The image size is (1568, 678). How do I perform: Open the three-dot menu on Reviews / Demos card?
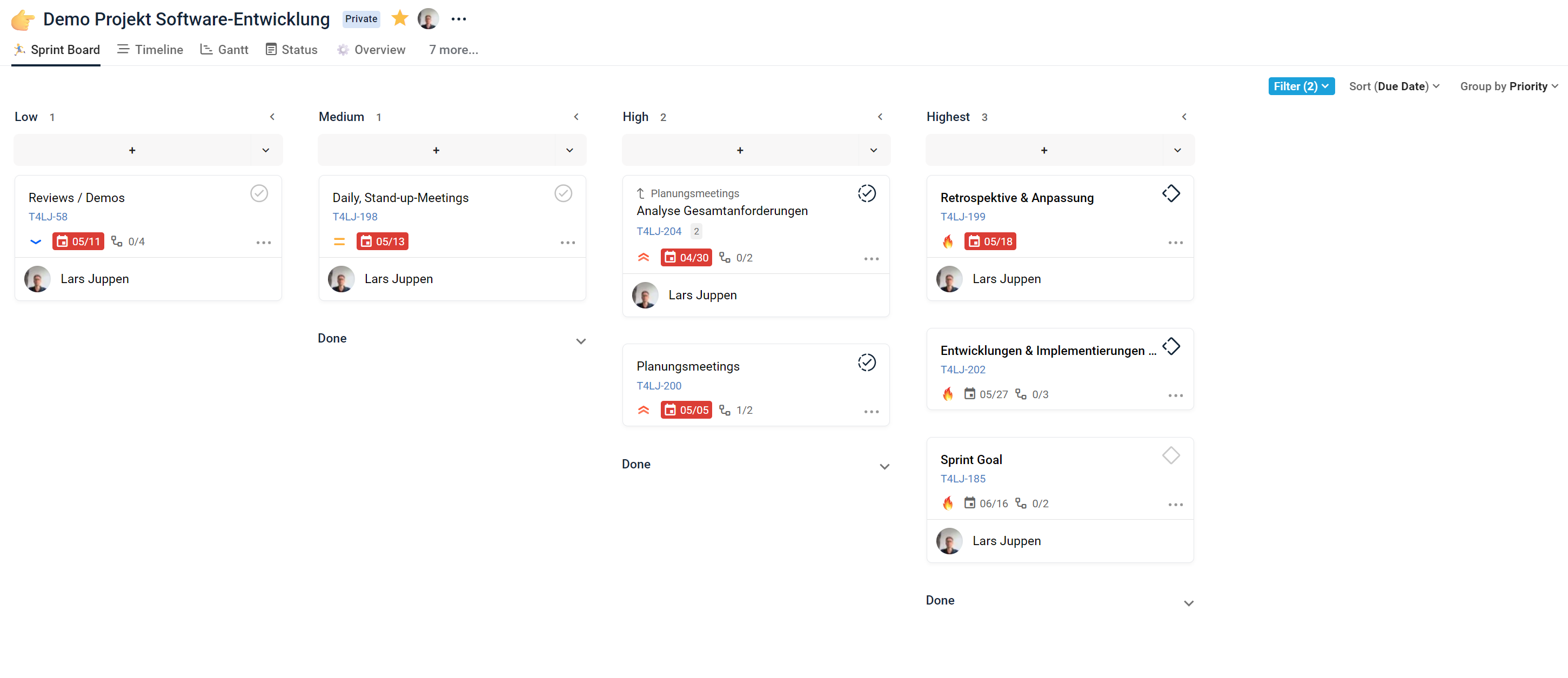263,242
